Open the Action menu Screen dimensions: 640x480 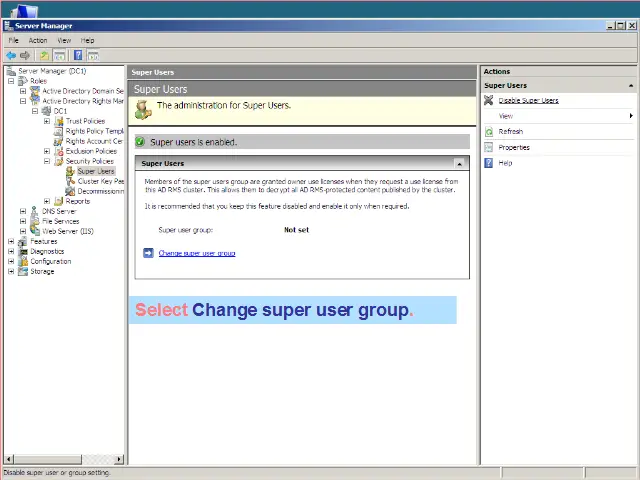38,40
